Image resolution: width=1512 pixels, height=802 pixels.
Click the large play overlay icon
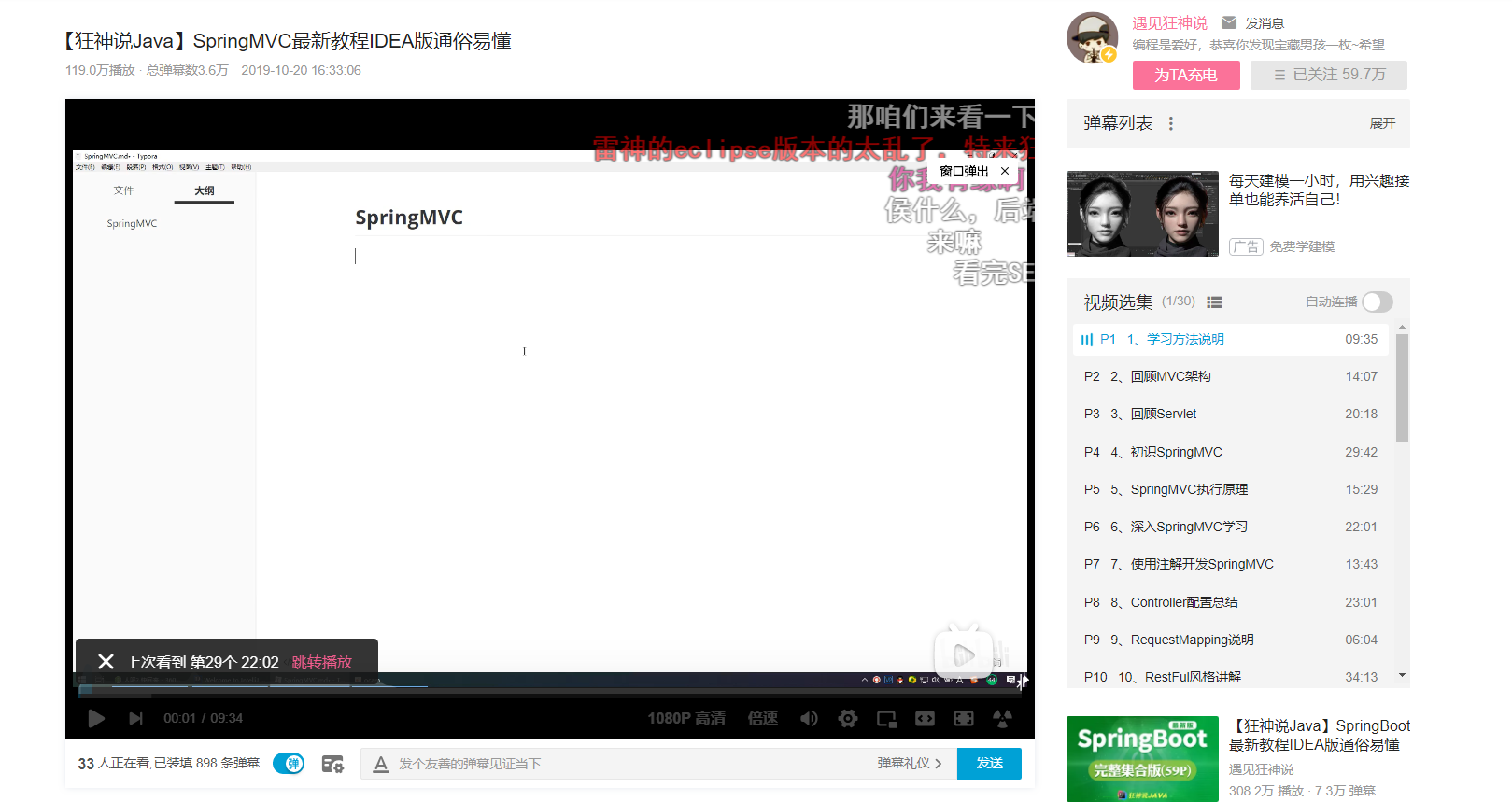pos(964,654)
